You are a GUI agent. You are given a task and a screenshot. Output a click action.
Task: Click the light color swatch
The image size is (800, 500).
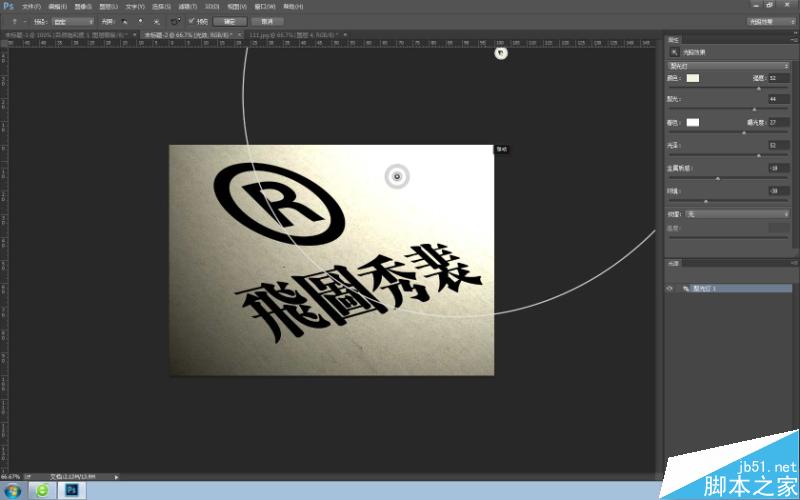point(692,78)
